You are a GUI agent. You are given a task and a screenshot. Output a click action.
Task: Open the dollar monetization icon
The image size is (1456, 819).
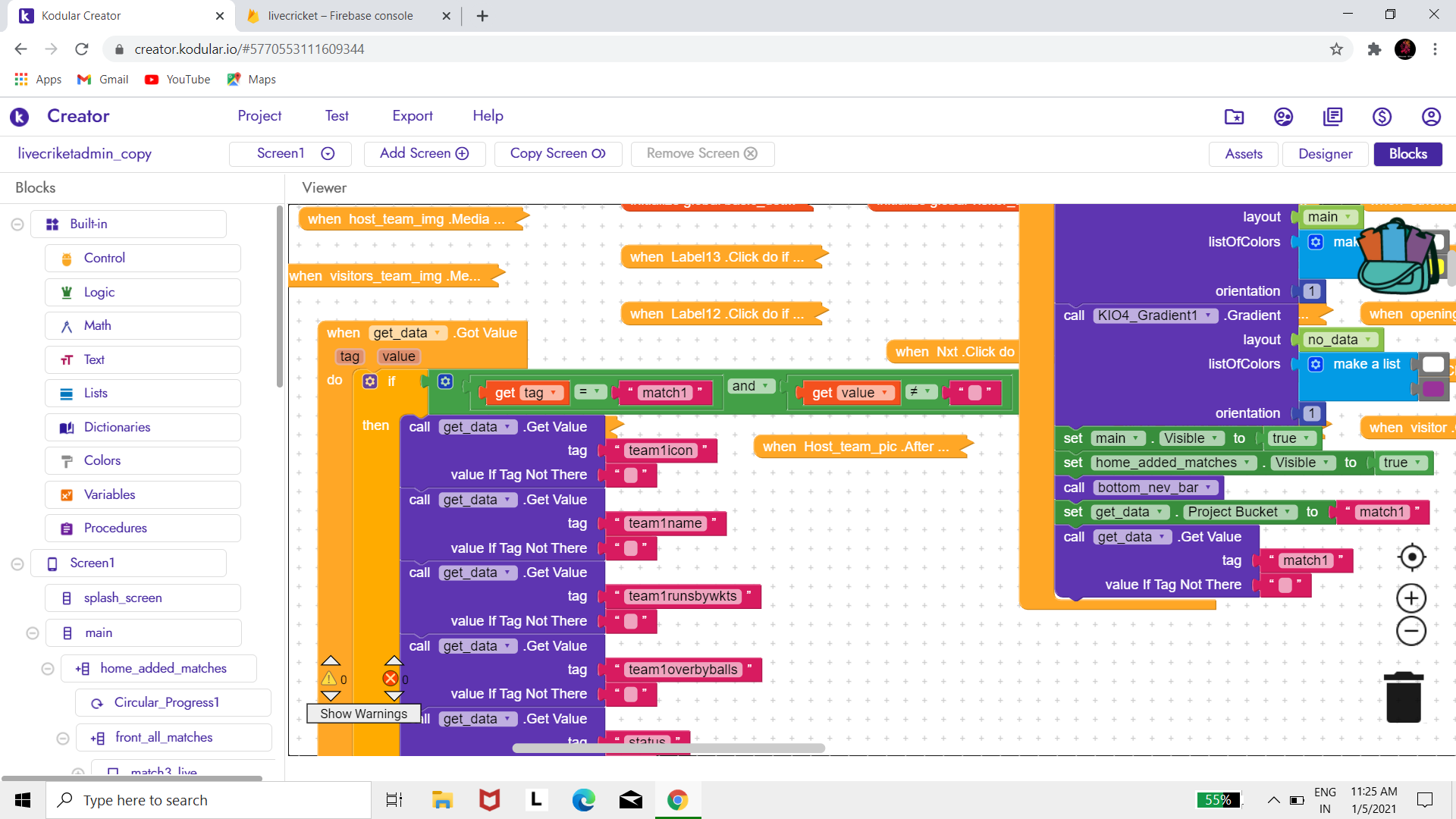click(x=1382, y=116)
